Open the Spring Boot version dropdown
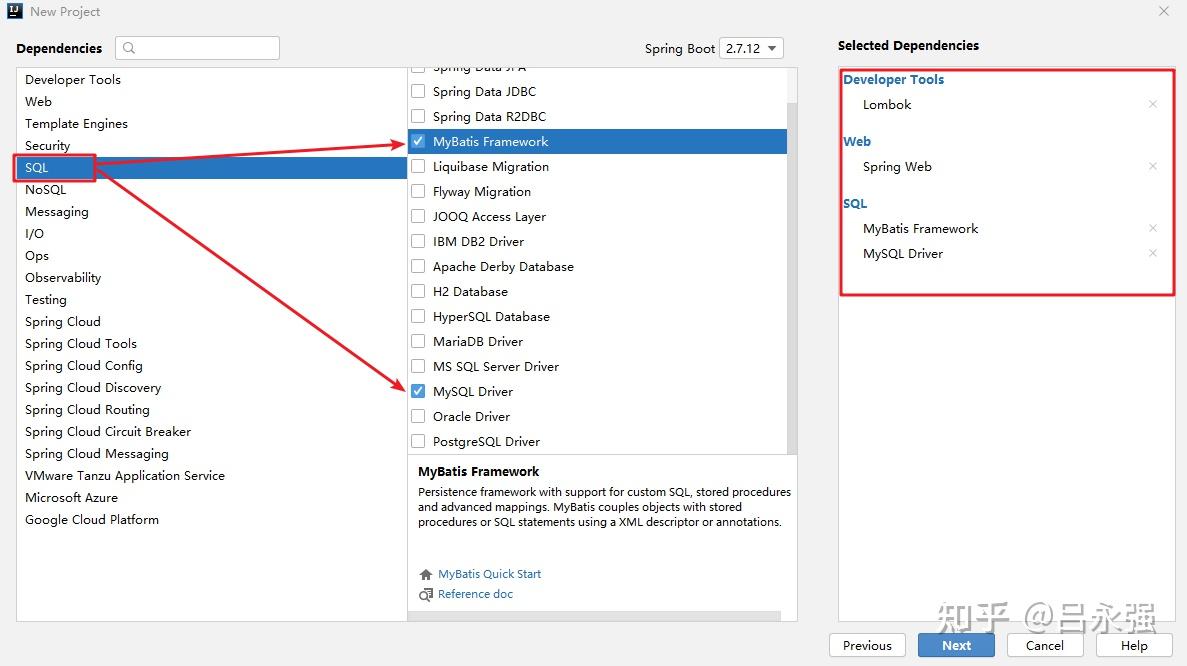Viewport: 1187px width, 666px height. click(x=751, y=48)
